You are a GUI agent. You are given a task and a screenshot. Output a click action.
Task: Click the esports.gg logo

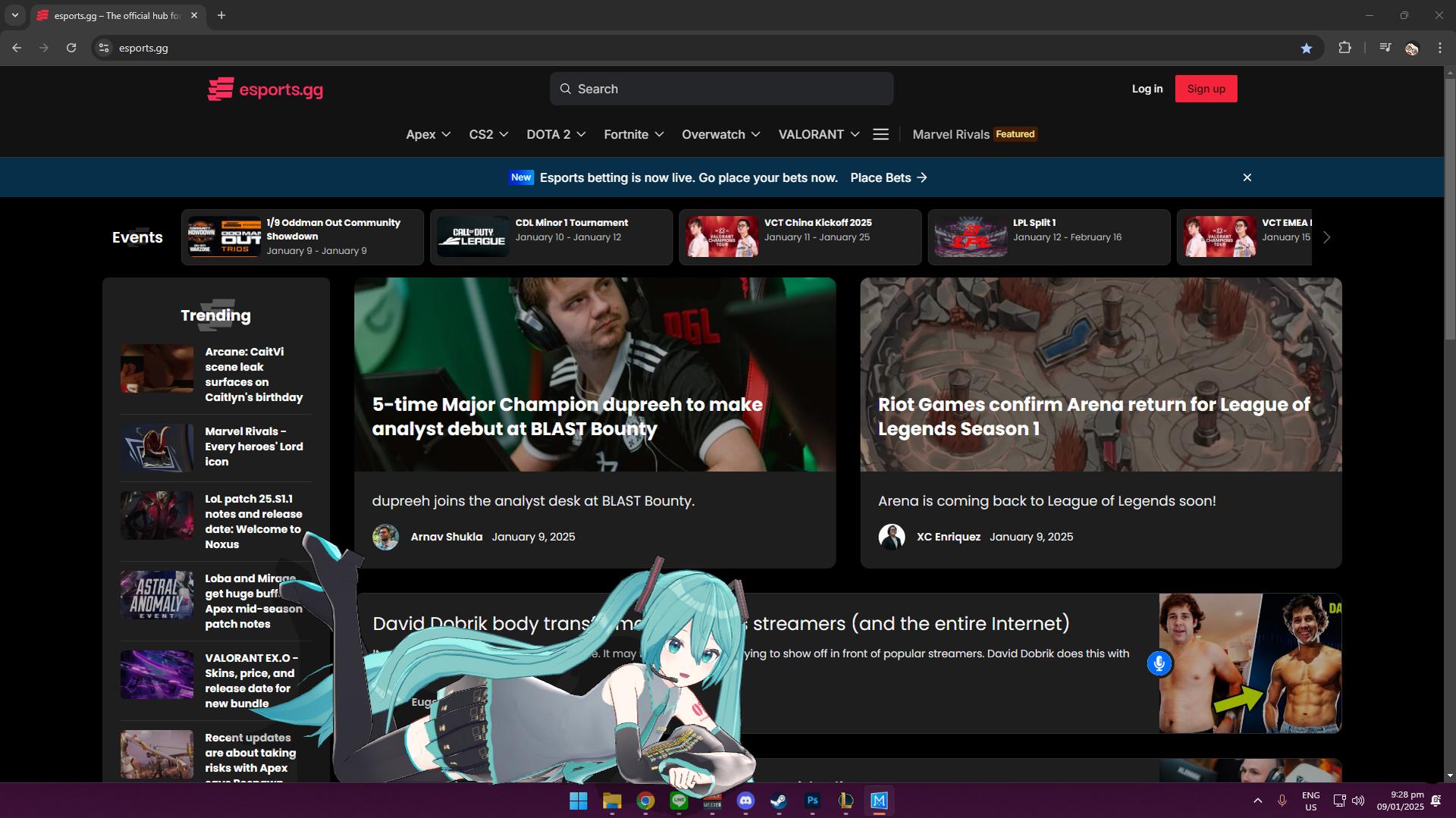(265, 89)
